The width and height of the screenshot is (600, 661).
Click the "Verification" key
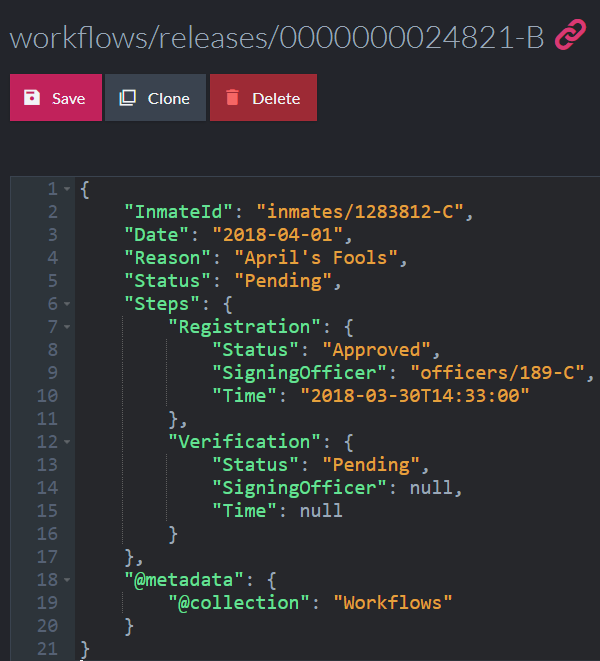pyautogui.click(x=245, y=442)
